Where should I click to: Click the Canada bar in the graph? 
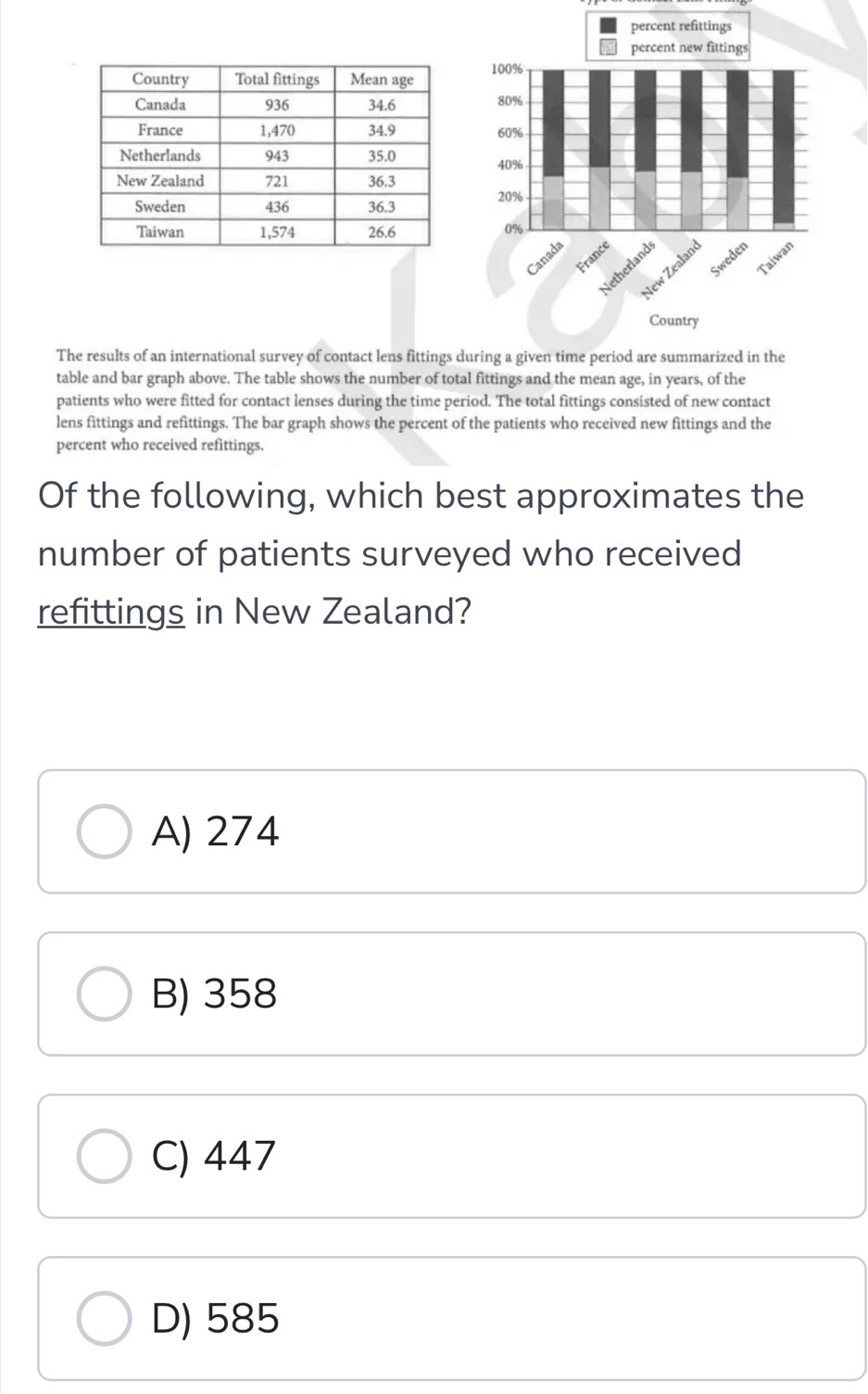point(553,148)
